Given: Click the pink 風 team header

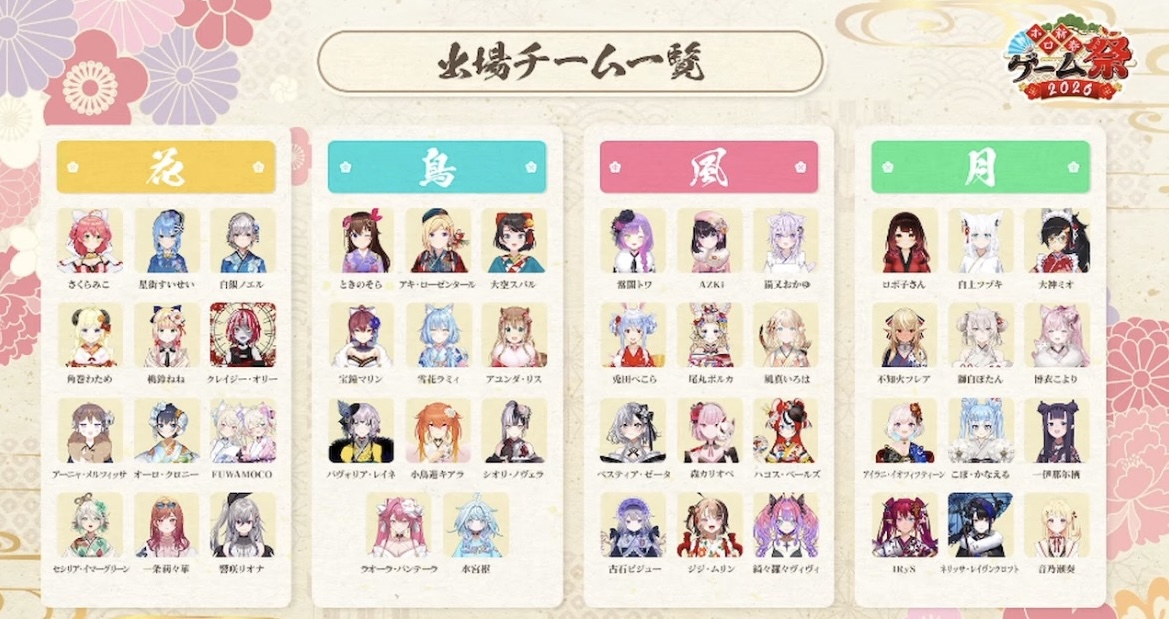Looking at the screenshot, I should [x=709, y=167].
